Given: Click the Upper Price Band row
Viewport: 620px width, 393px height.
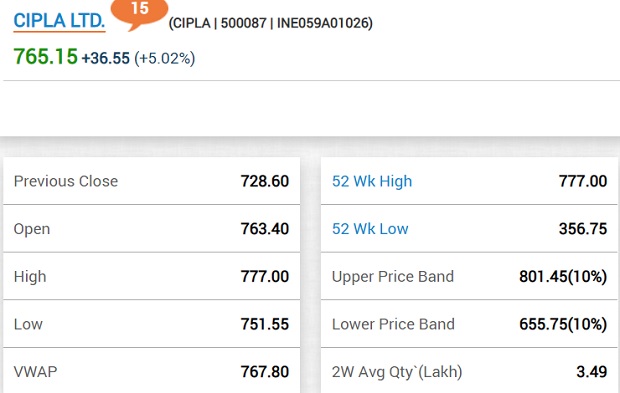Looking at the screenshot, I should pos(469,276).
